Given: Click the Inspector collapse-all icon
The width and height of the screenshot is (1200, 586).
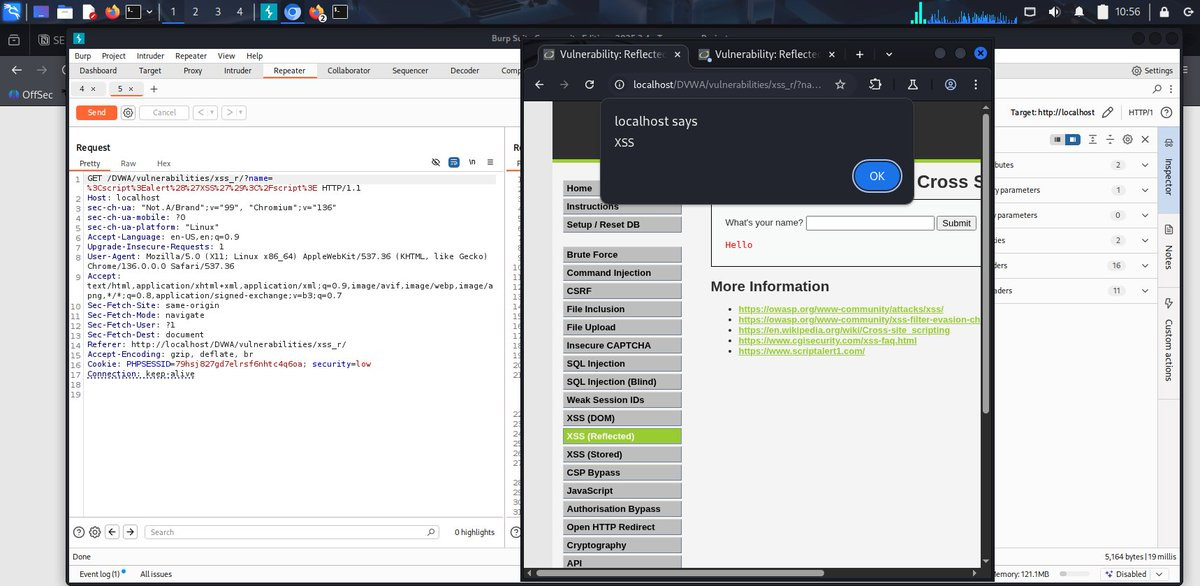Looking at the screenshot, I should coord(1110,140).
